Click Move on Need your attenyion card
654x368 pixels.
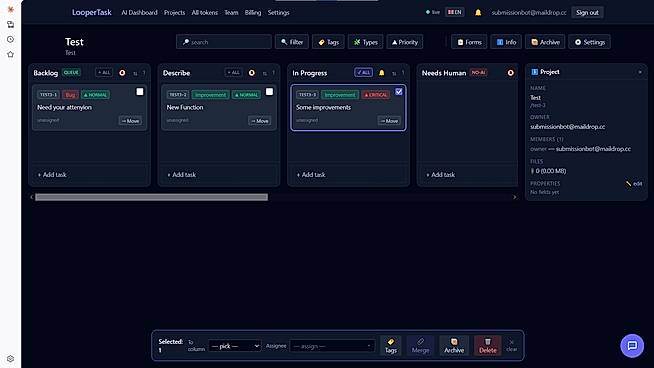point(130,121)
